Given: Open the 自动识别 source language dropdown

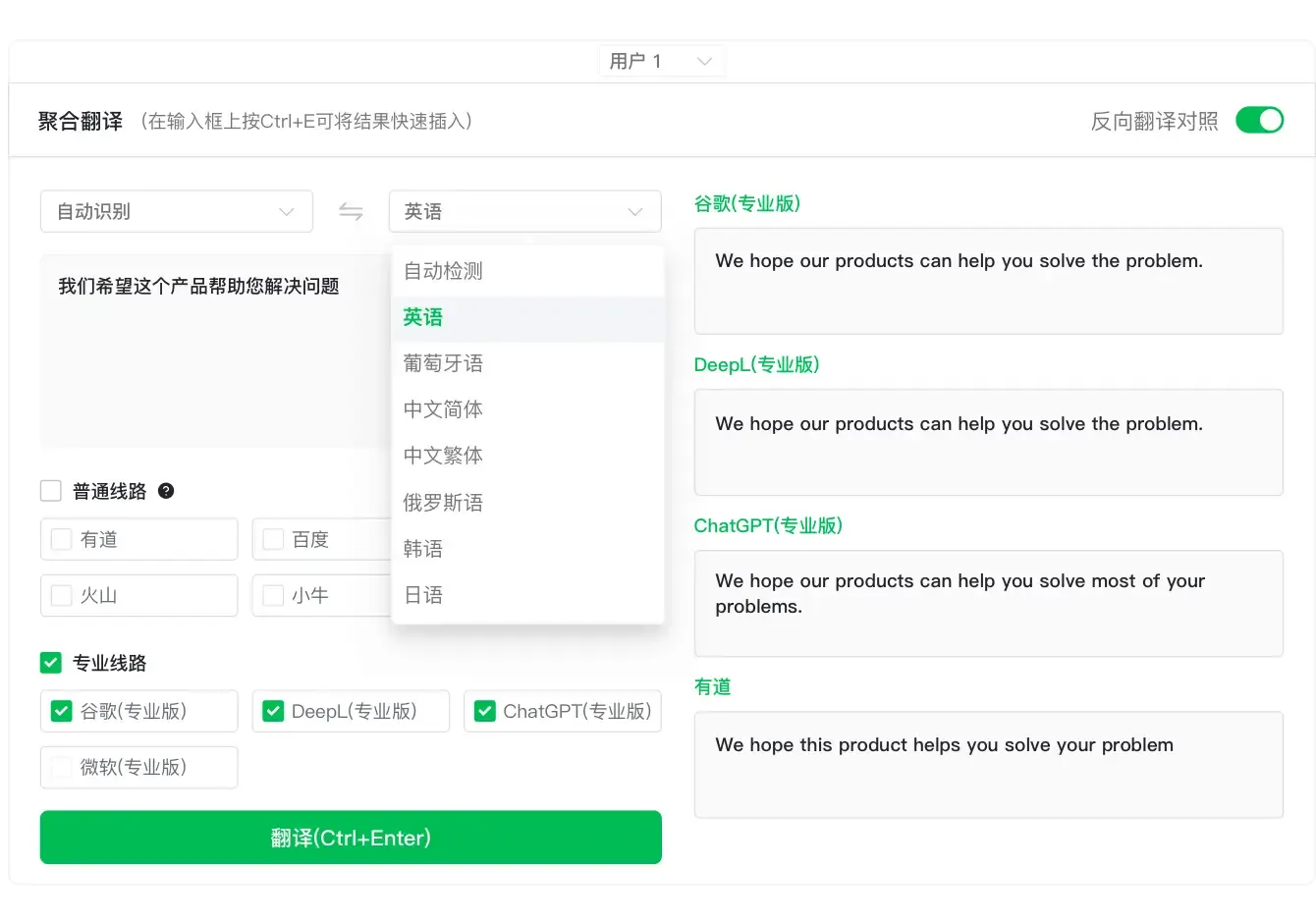Looking at the screenshot, I should coord(177,211).
